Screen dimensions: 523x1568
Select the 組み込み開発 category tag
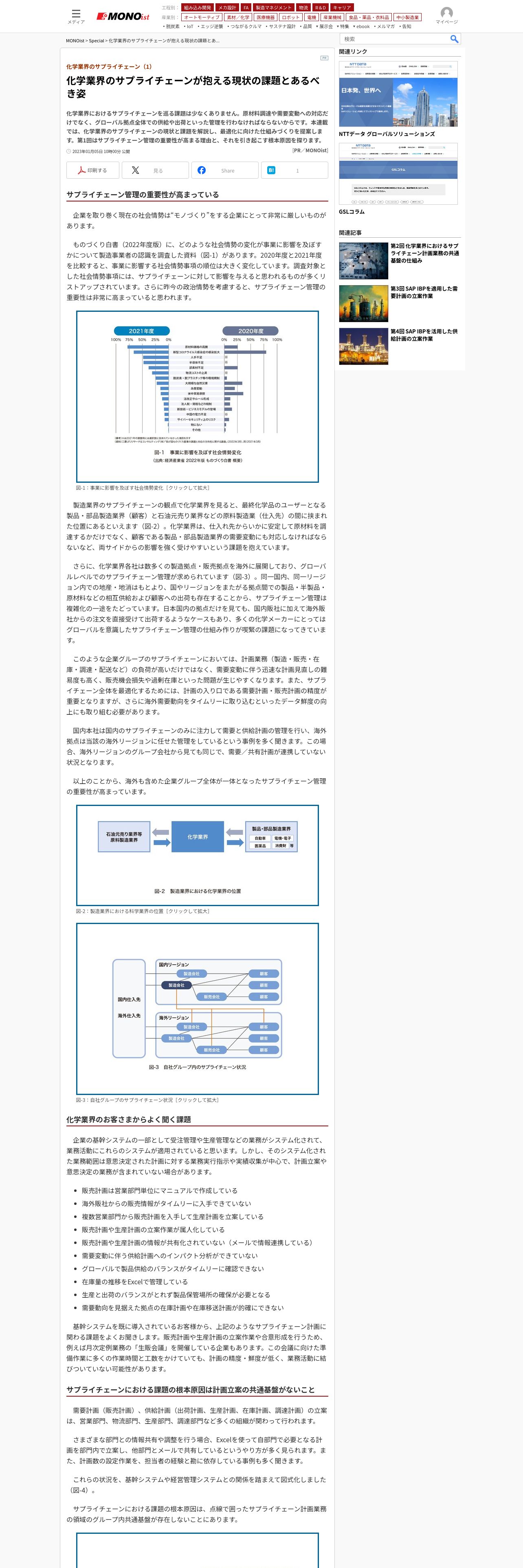[x=197, y=7]
